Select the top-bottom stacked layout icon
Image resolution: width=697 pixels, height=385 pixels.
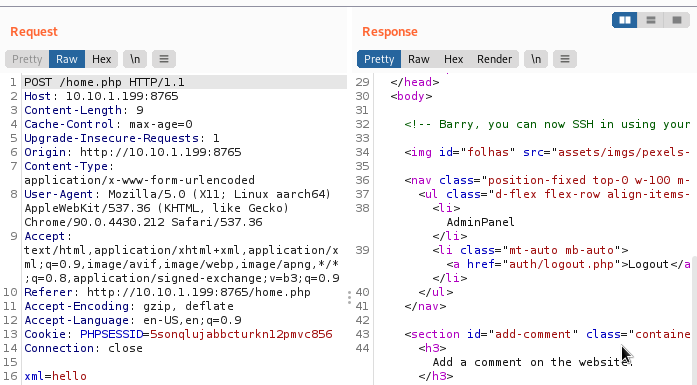pos(651,20)
